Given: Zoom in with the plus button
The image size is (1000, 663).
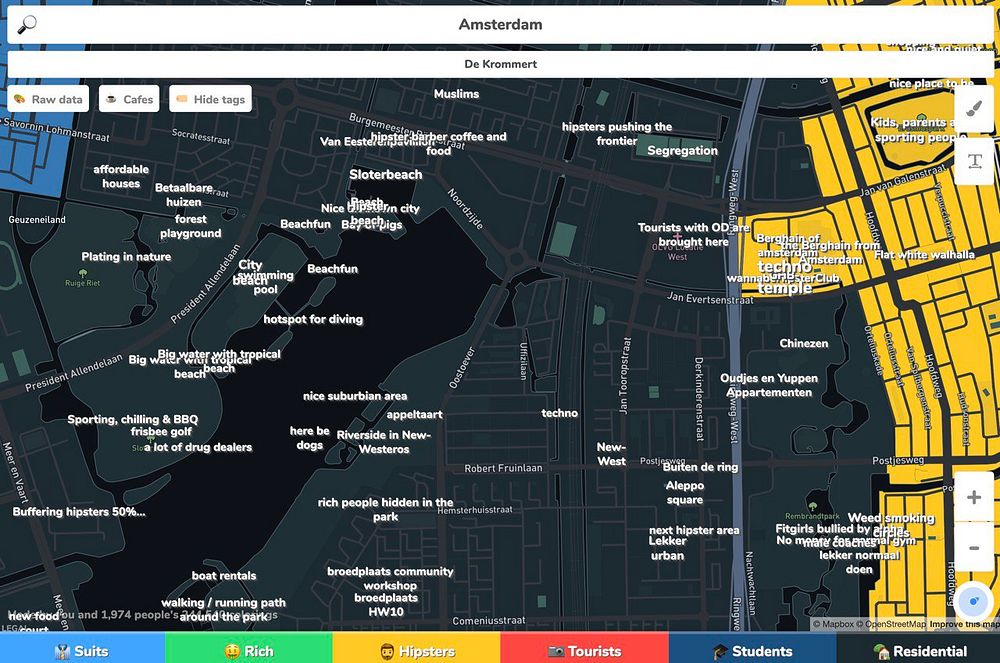Looking at the screenshot, I should pyautogui.click(x=973, y=497).
